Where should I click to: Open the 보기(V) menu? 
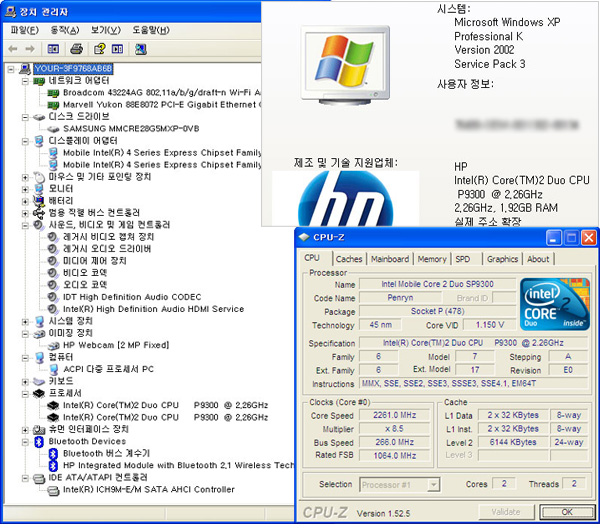(106, 30)
